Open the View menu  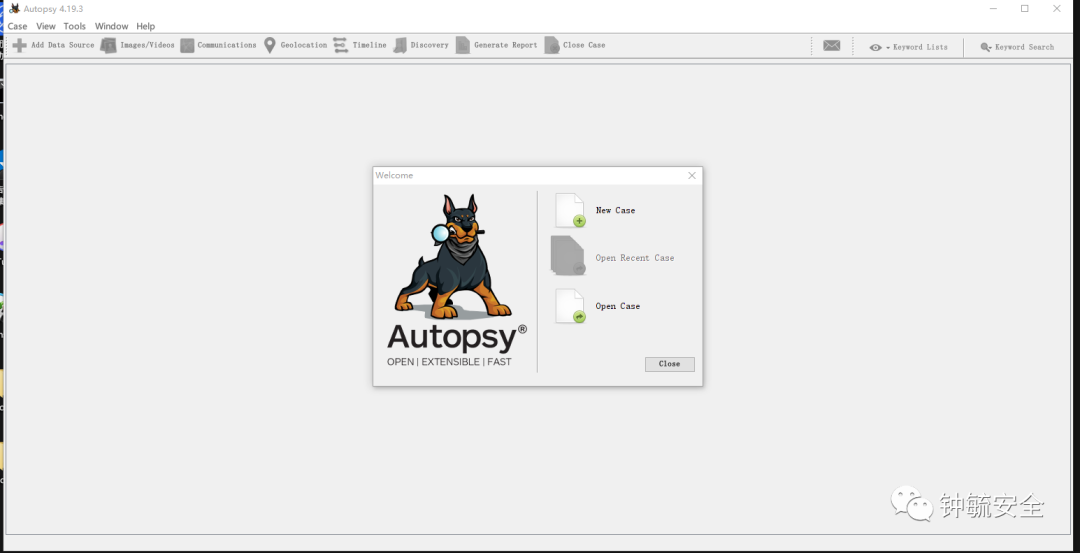[x=45, y=26]
